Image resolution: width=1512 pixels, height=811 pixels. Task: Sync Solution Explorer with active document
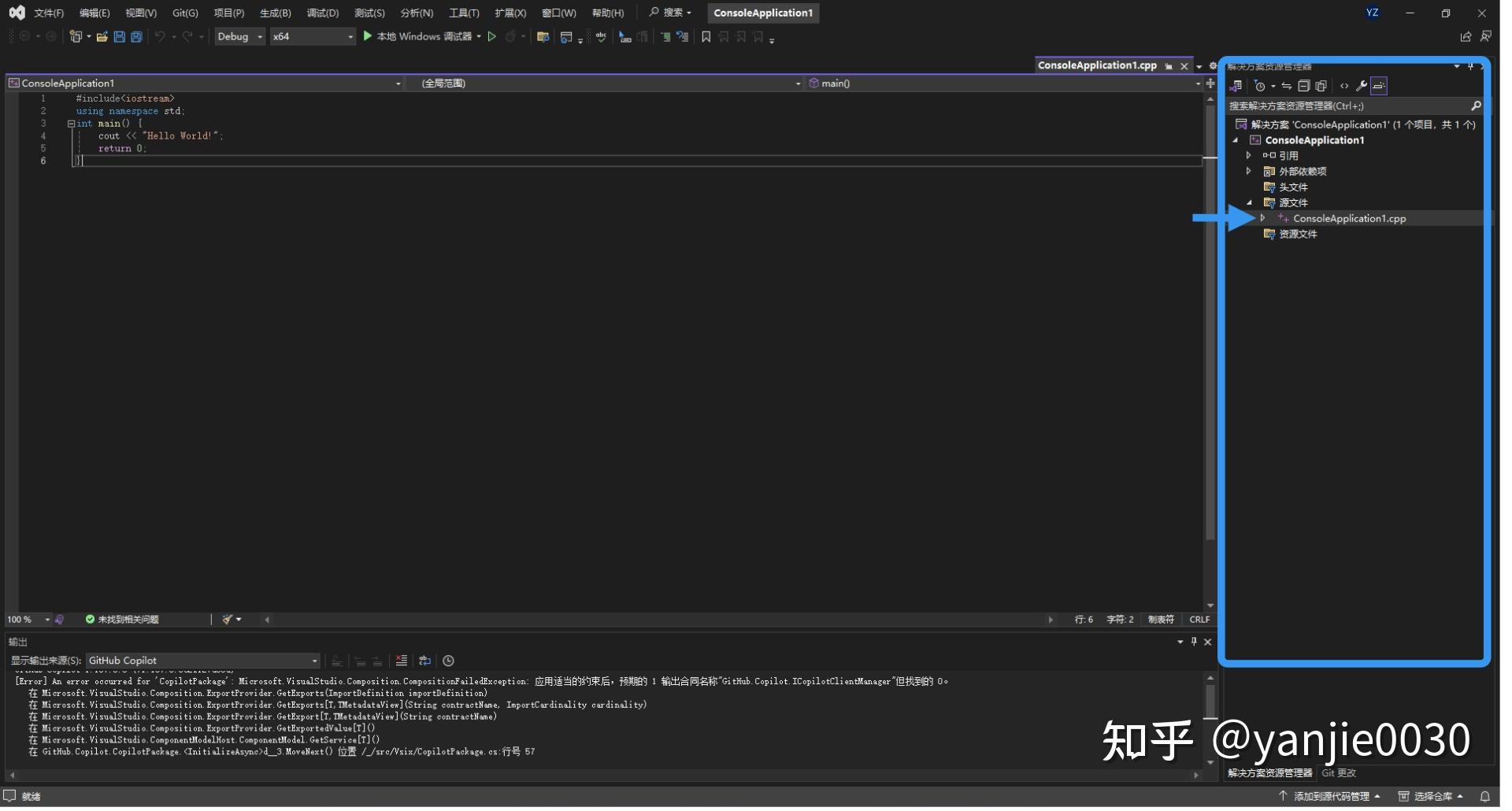pyautogui.click(x=1286, y=86)
